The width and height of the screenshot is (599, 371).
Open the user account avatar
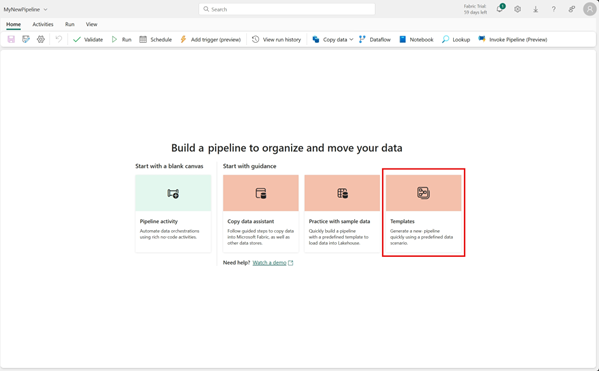coord(590,9)
